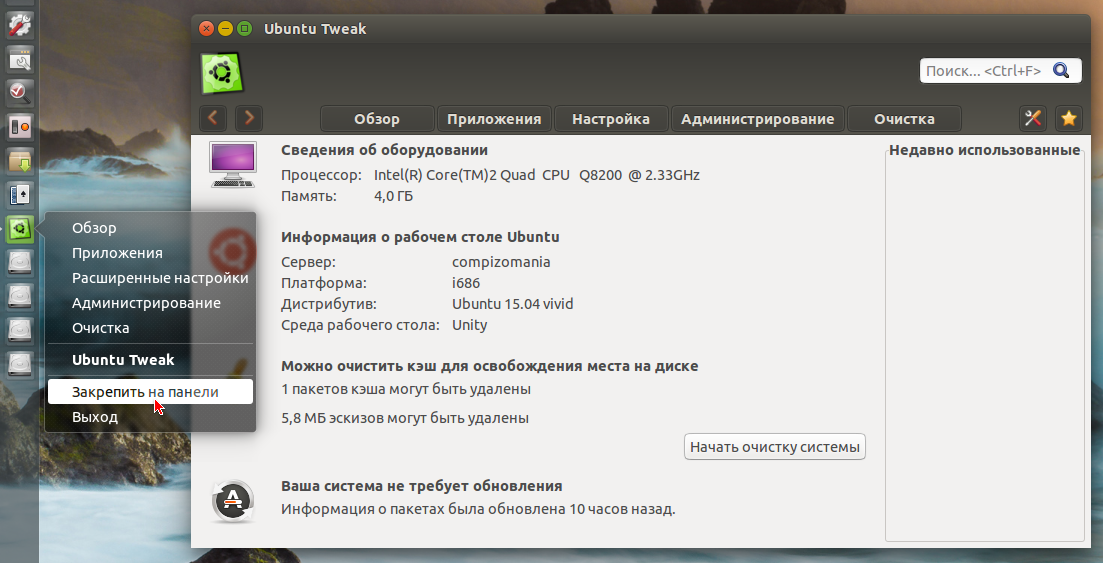The height and width of the screenshot is (563, 1103).
Task: Click distribution value Ubuntu 15.04 vivid
Action: (512, 304)
